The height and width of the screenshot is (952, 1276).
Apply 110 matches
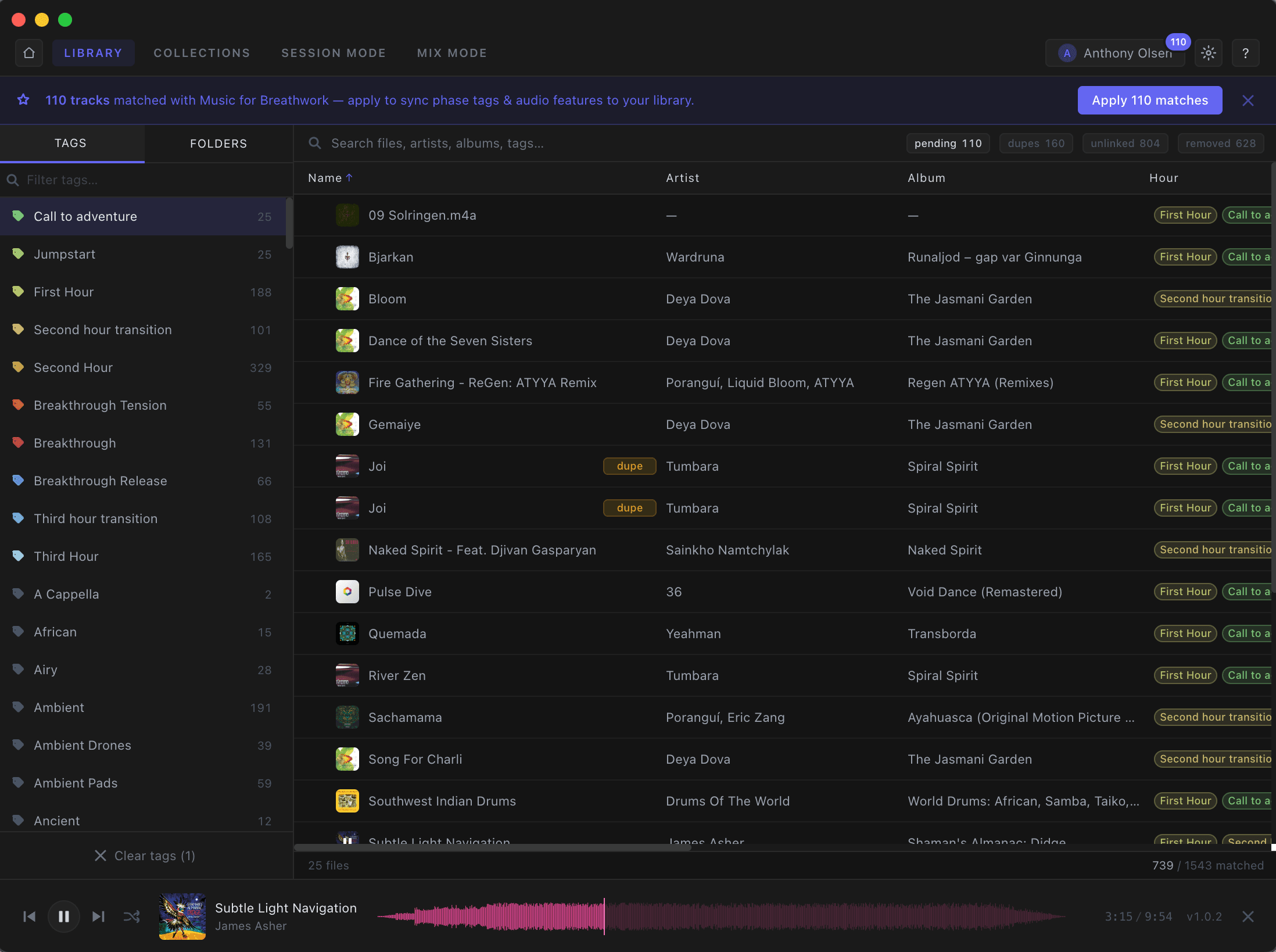pyautogui.click(x=1150, y=101)
